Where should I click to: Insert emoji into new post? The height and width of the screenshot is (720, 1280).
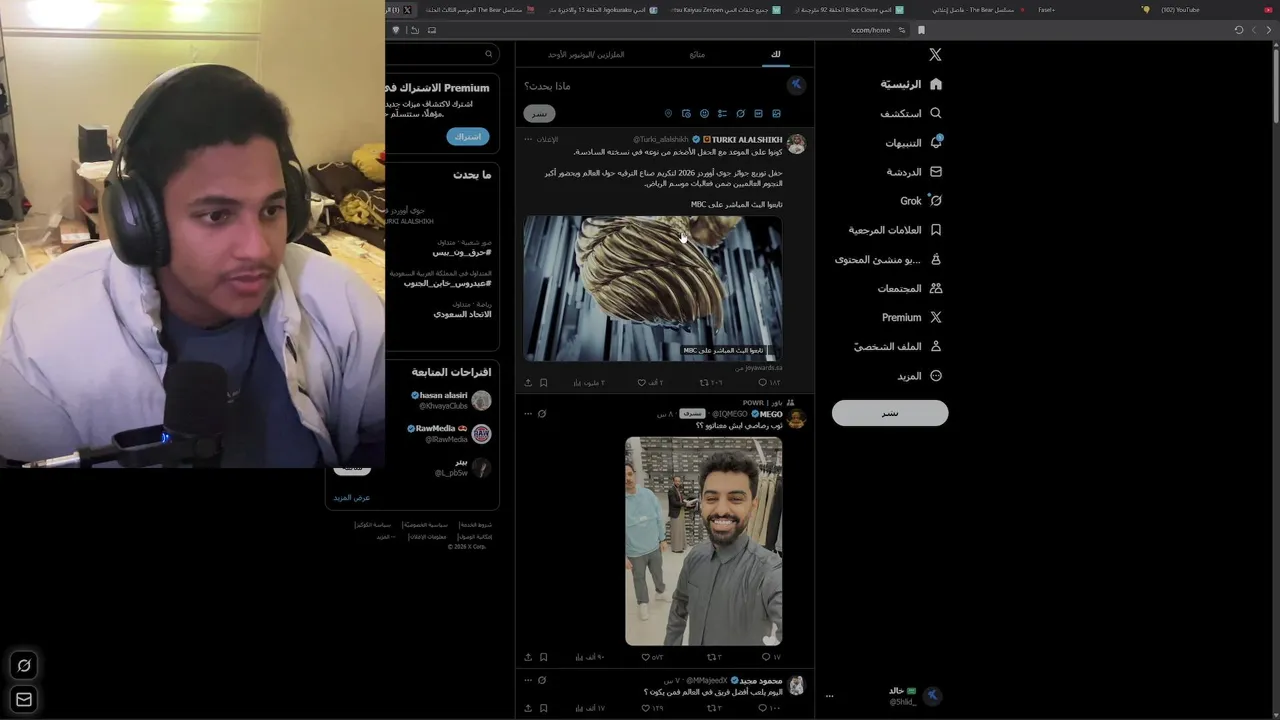pyautogui.click(x=704, y=114)
